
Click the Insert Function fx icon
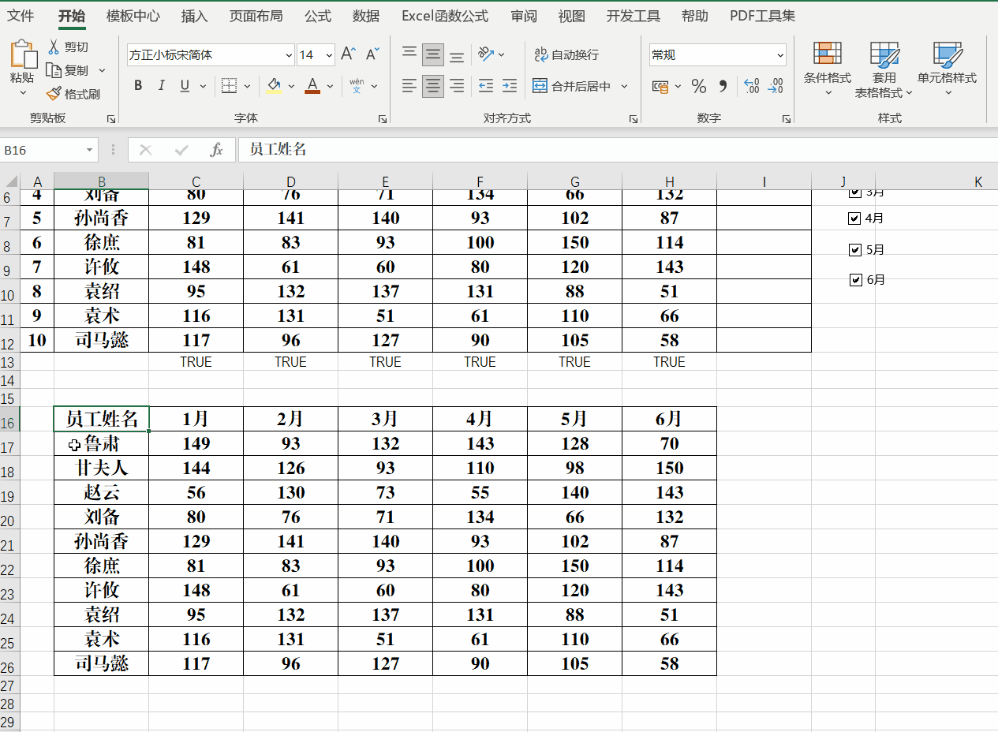pyautogui.click(x=216, y=150)
